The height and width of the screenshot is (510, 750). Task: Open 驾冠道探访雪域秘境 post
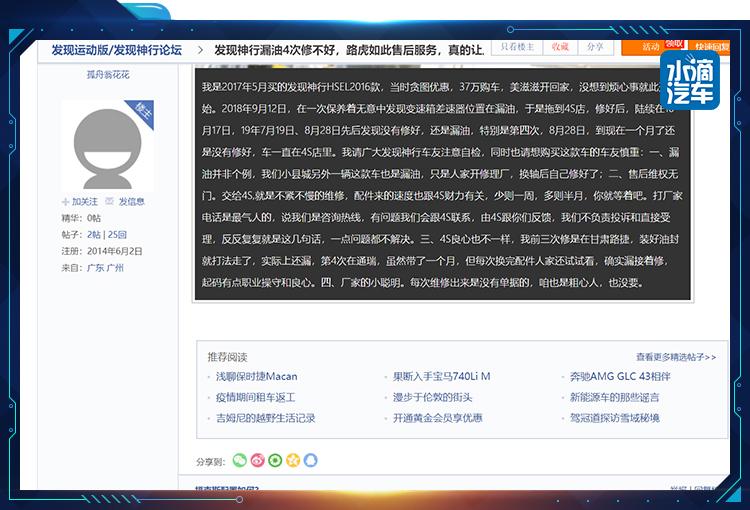tap(614, 418)
